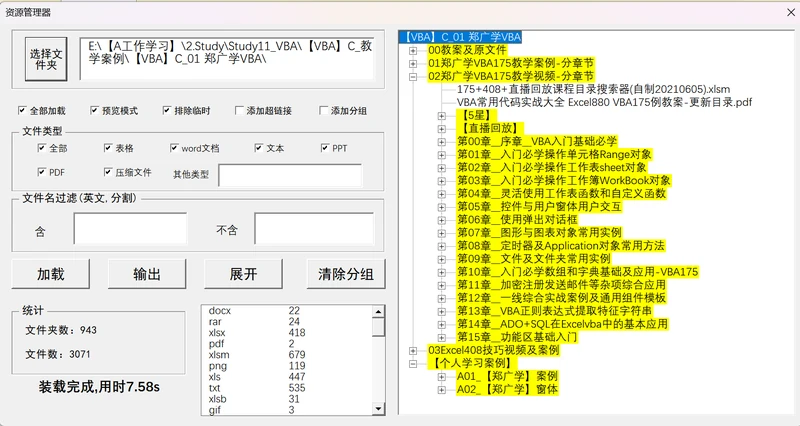Viewport: 800px width, 426px height.
Task: Expand the 【直播回放】 folder node
Action: click(441, 129)
